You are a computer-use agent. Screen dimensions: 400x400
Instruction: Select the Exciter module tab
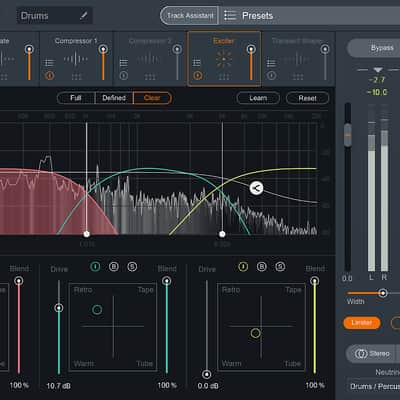224,59
